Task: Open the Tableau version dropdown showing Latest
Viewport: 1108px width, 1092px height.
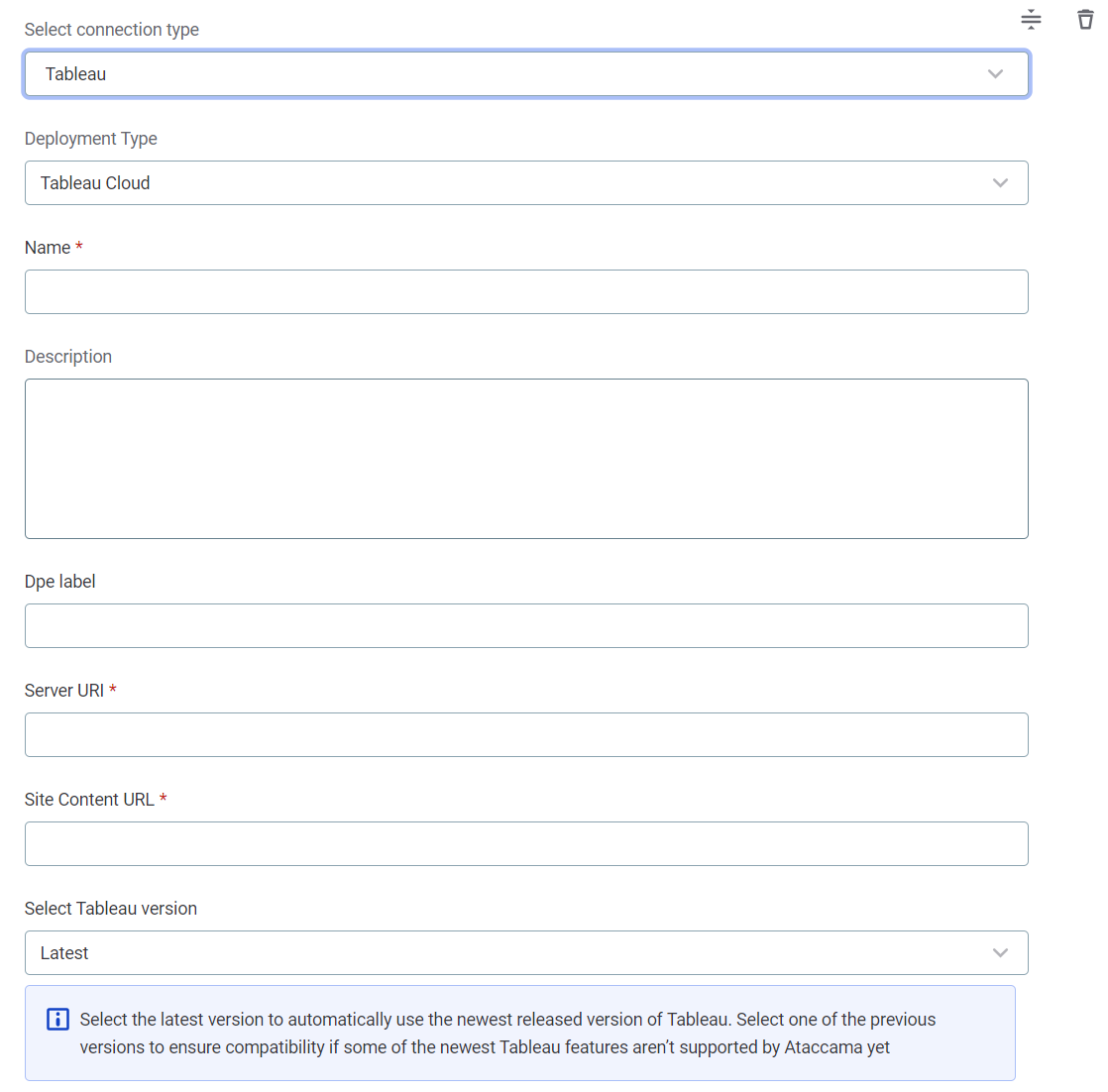Action: click(526, 953)
